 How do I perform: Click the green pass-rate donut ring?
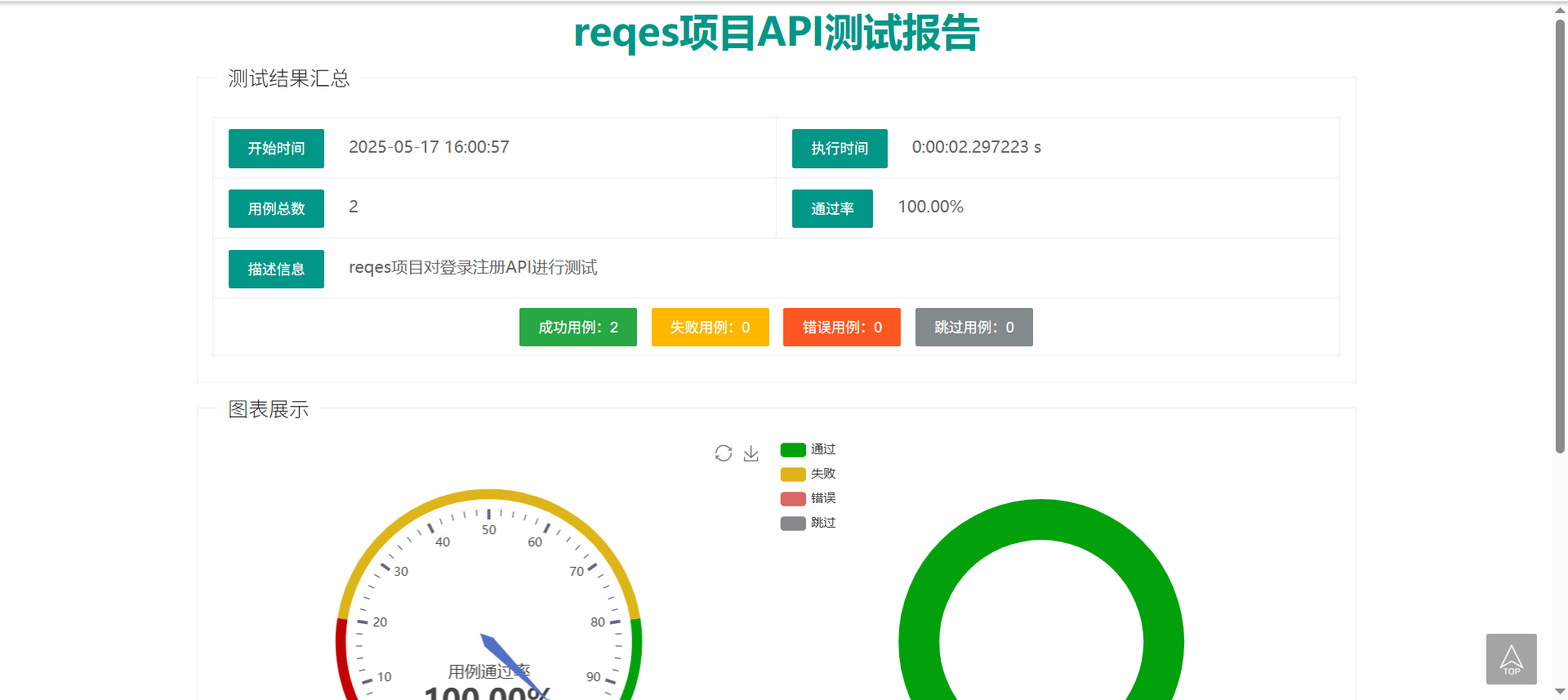(1041, 519)
